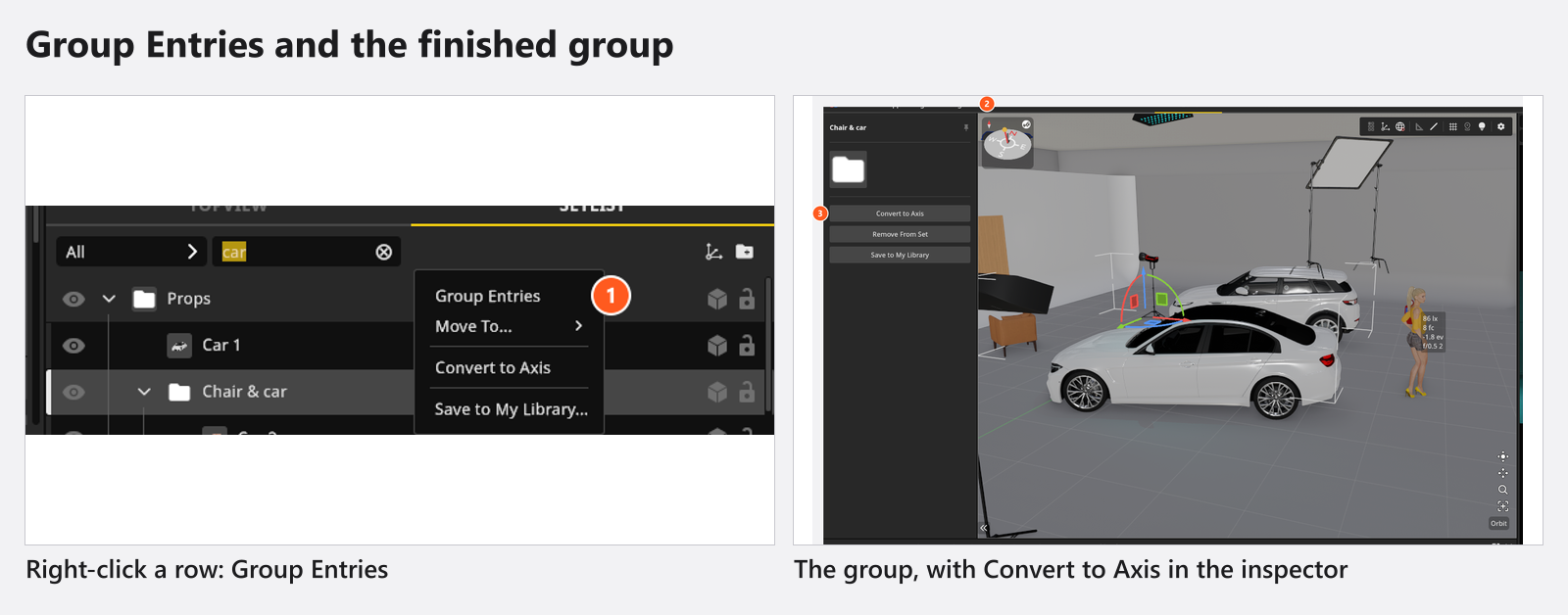Collapse the Props folder chevron
The height and width of the screenshot is (615, 1568).
(109, 299)
